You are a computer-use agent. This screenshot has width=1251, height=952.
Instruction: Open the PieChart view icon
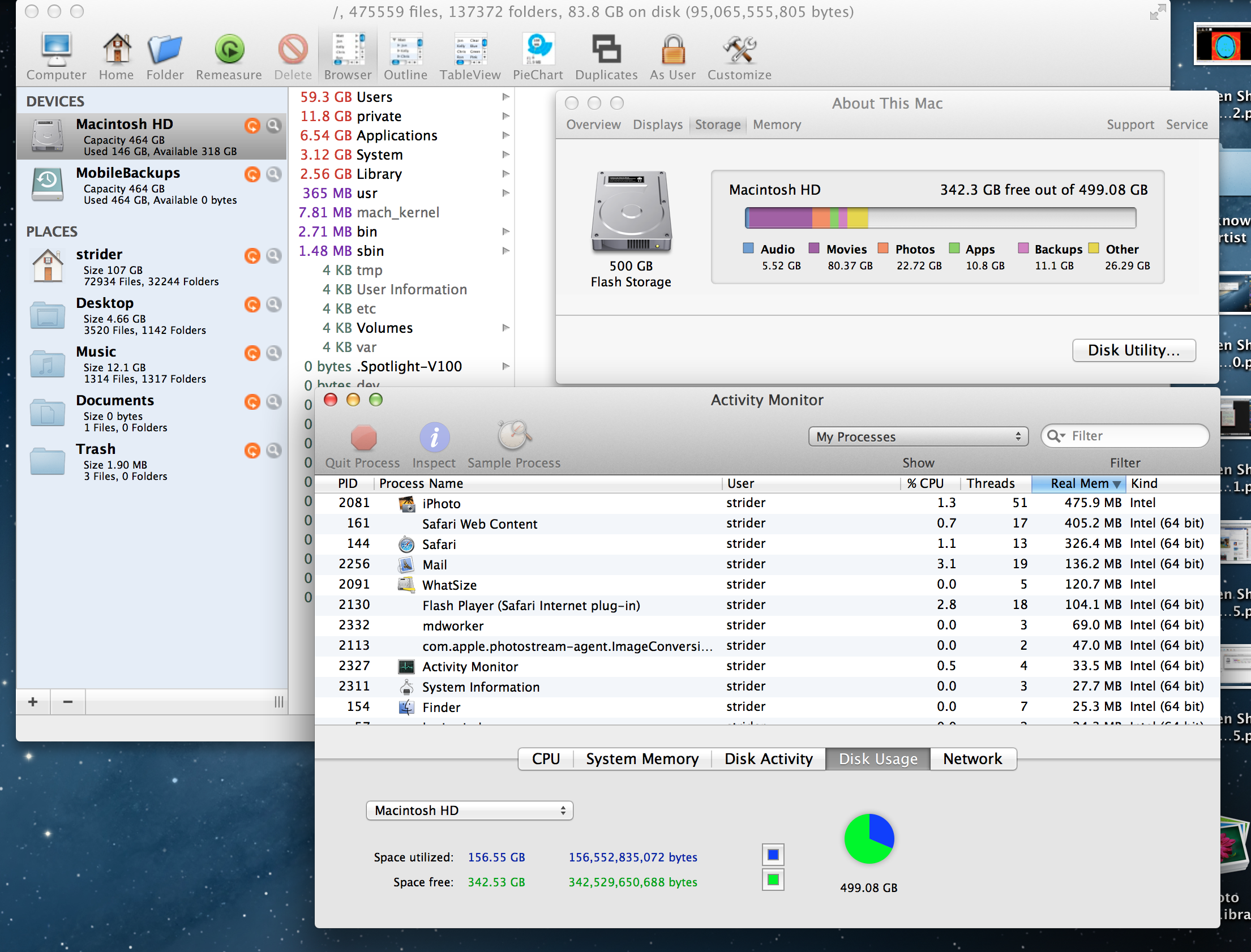coord(538,50)
